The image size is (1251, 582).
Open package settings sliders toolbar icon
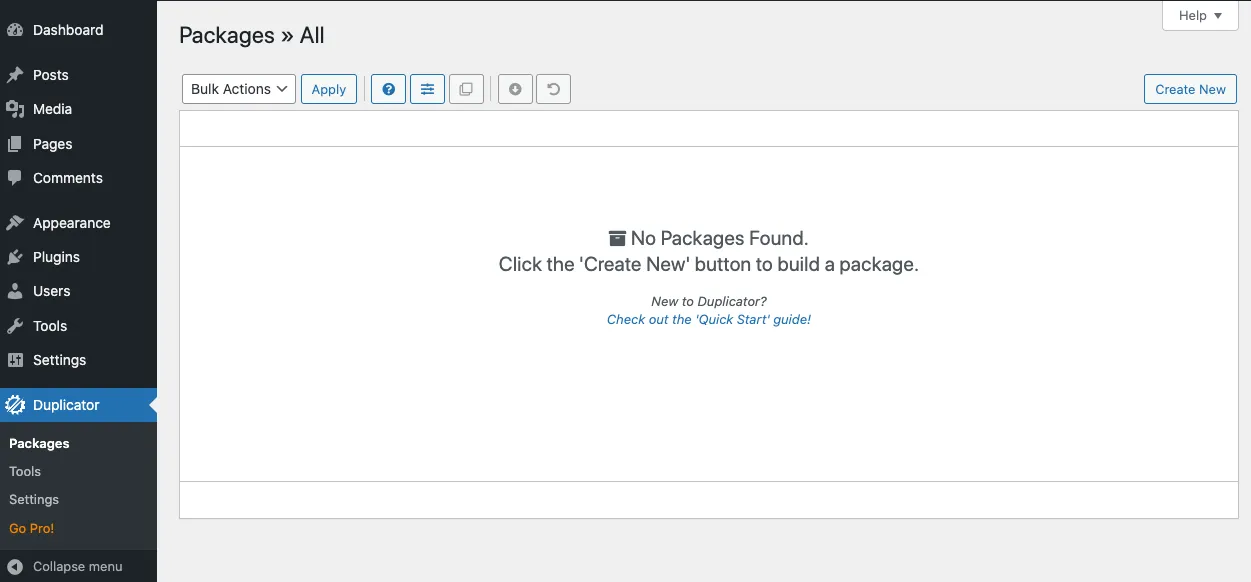[427, 89]
